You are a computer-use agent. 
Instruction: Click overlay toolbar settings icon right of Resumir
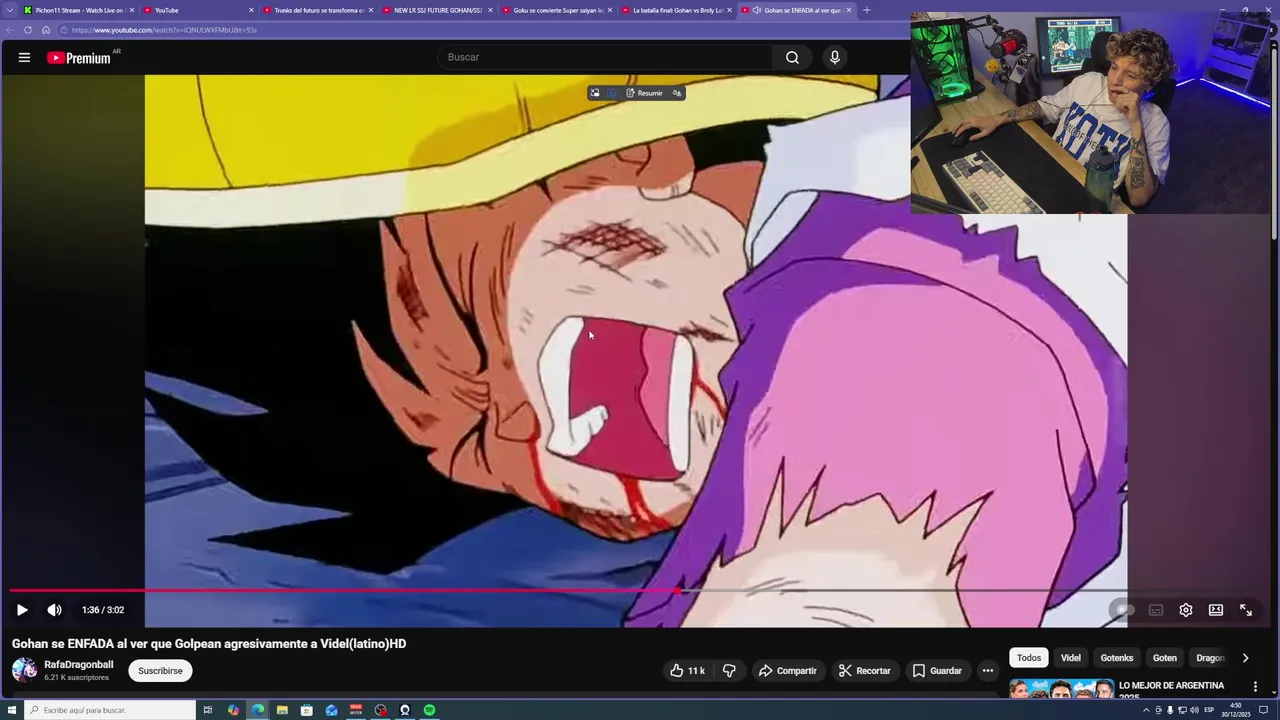677,93
